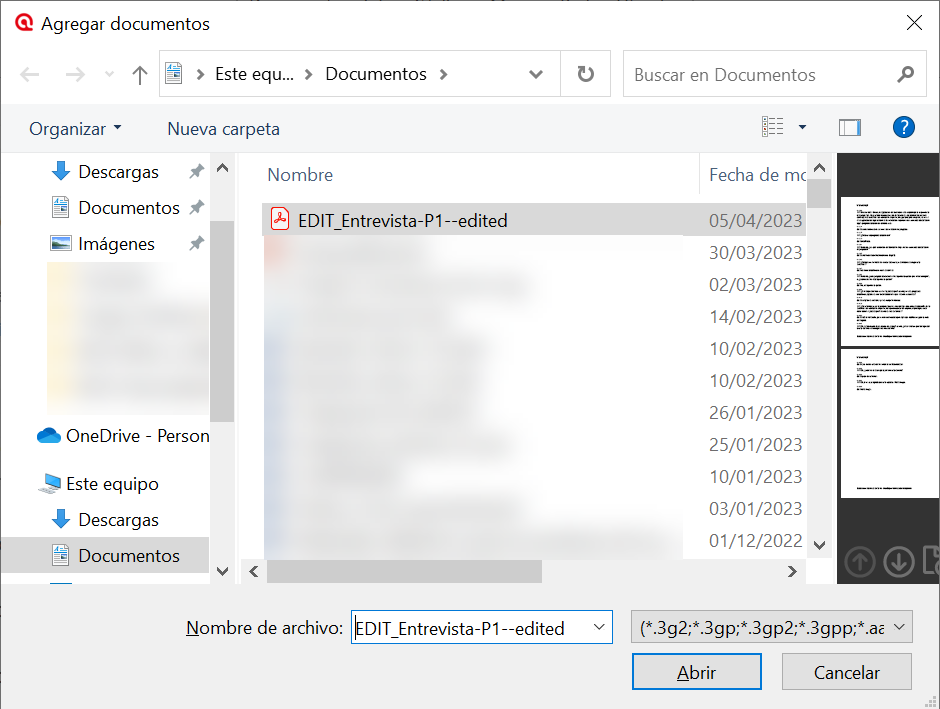
Task: Open the address bar history dropdown
Action: point(536,74)
